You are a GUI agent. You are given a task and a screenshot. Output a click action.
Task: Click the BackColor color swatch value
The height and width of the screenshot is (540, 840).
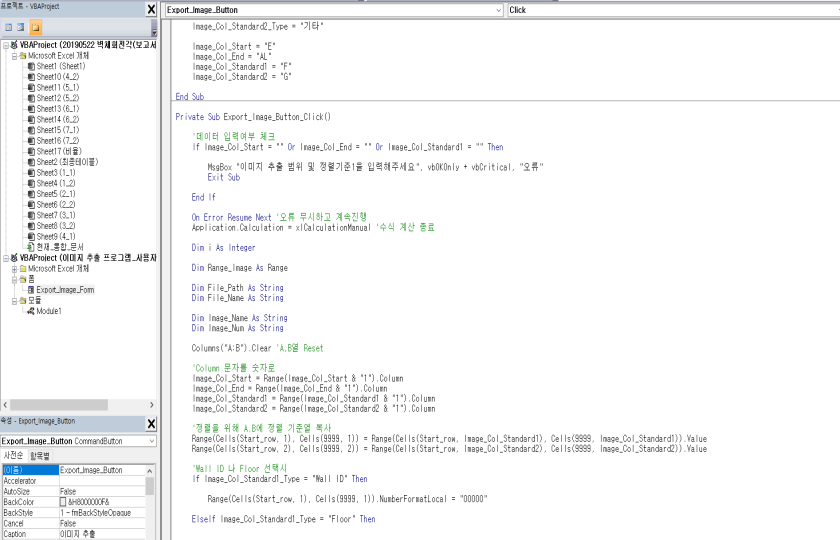click(x=64, y=502)
